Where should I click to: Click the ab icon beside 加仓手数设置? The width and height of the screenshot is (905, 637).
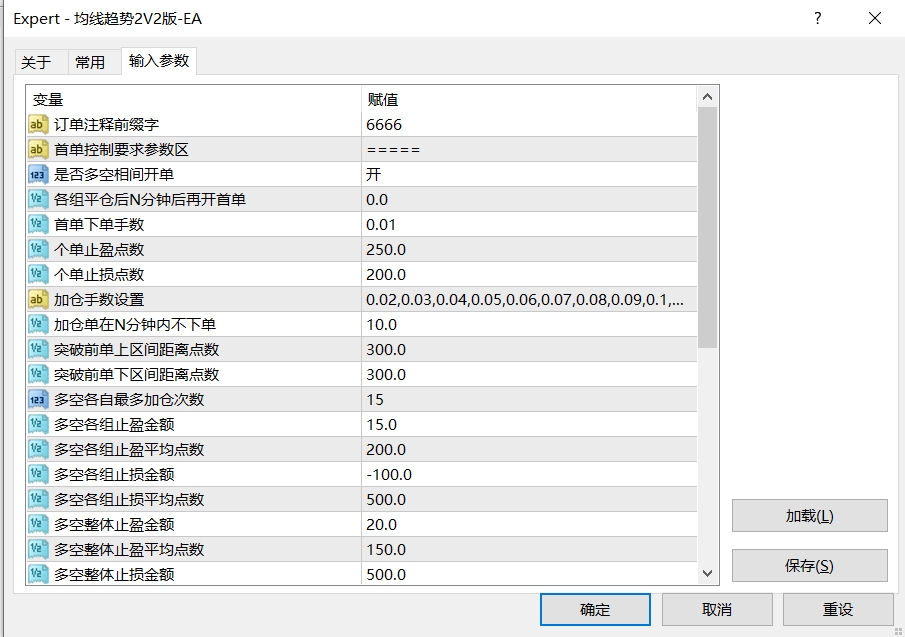click(37, 299)
